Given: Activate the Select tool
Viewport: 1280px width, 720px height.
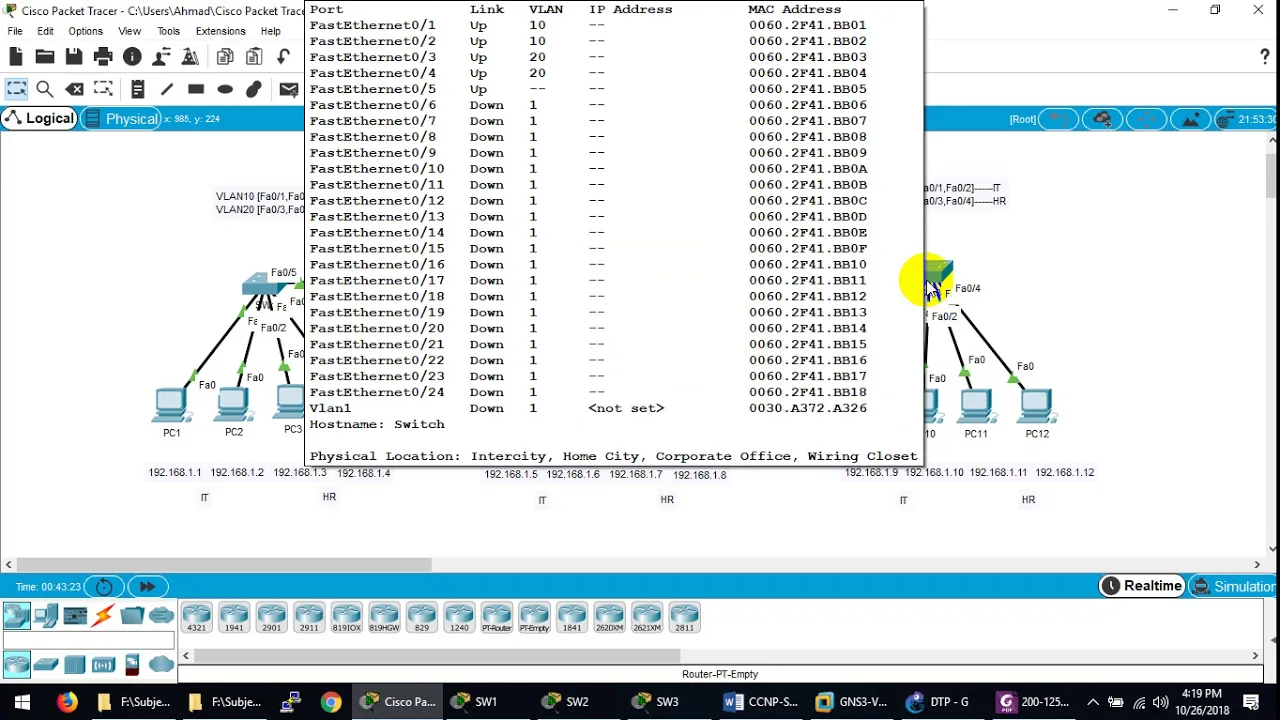Looking at the screenshot, I should pyautogui.click(x=16, y=90).
